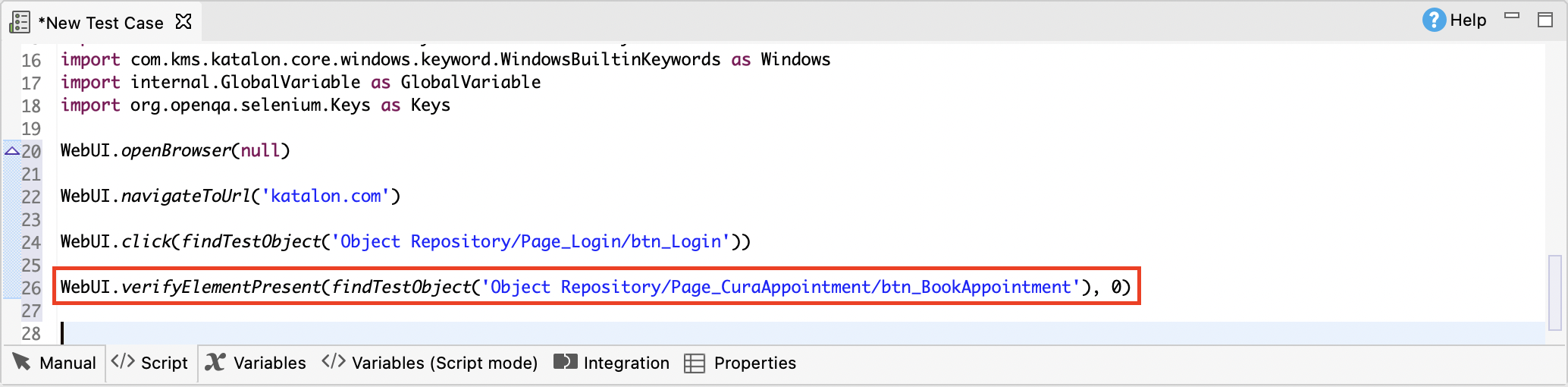Click the btn_BookAppointment object path string
The image size is (1568, 387).
pos(781,288)
